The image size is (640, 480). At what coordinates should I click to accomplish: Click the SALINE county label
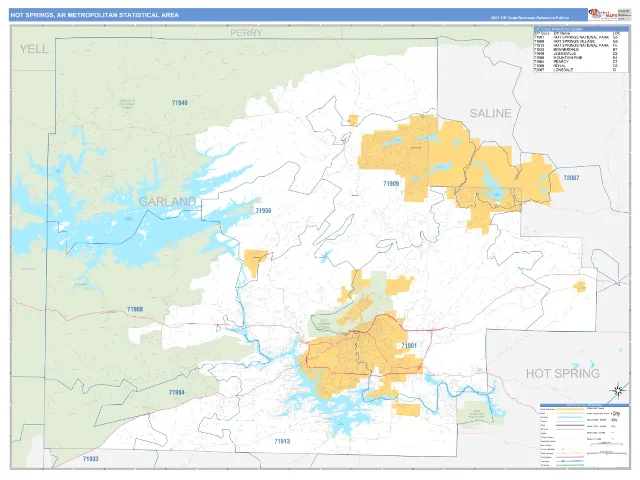coord(490,113)
